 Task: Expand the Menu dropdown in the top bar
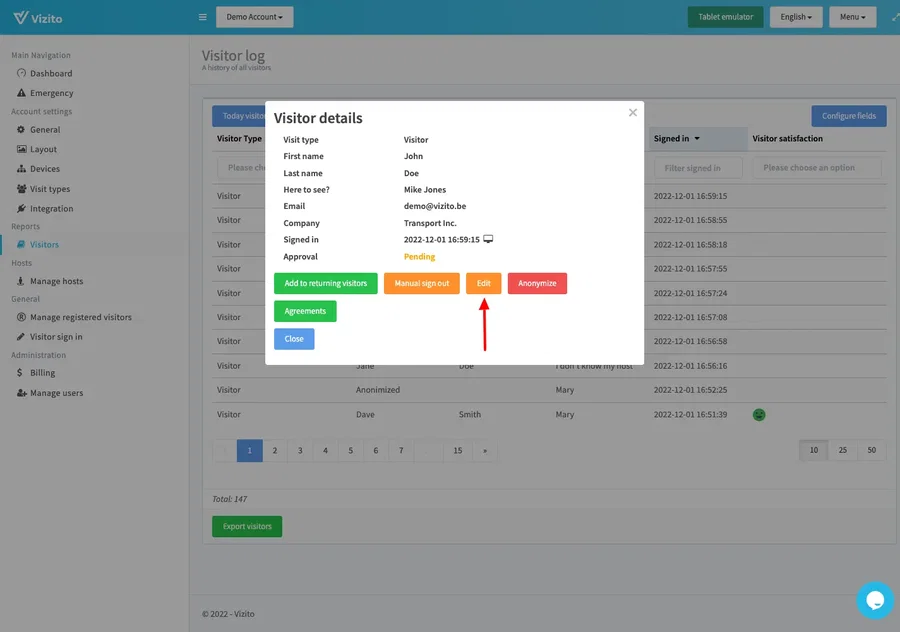pos(851,16)
